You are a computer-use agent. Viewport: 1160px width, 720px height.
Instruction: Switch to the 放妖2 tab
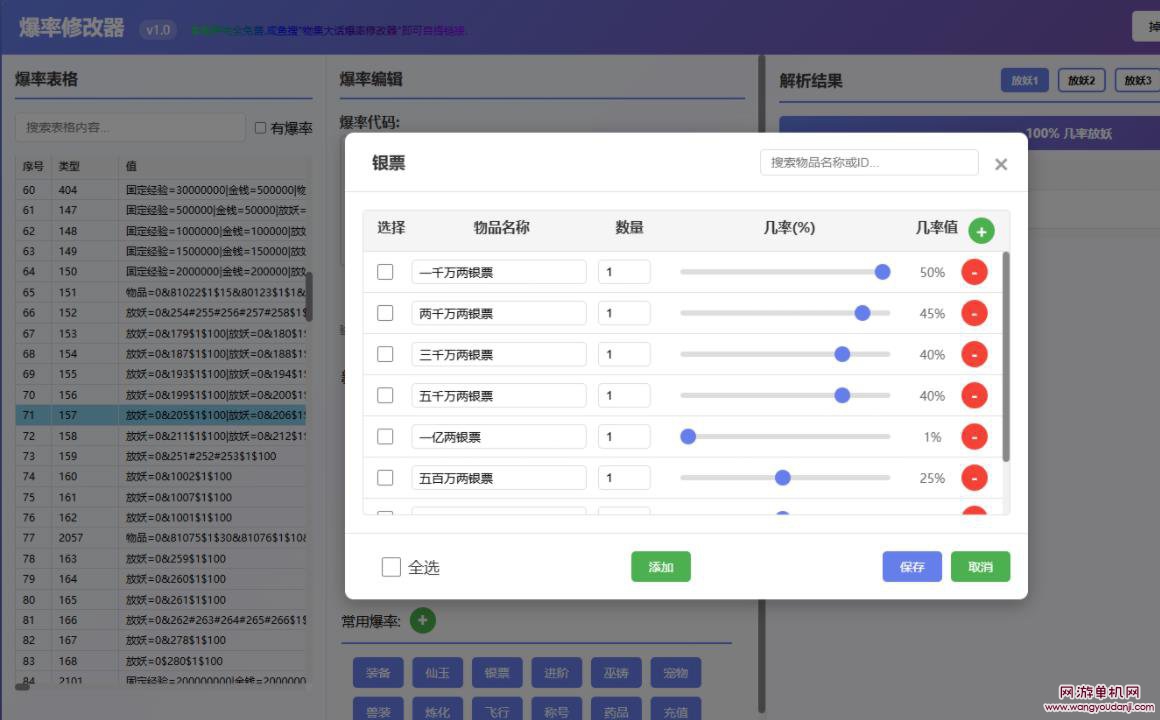(1080, 80)
